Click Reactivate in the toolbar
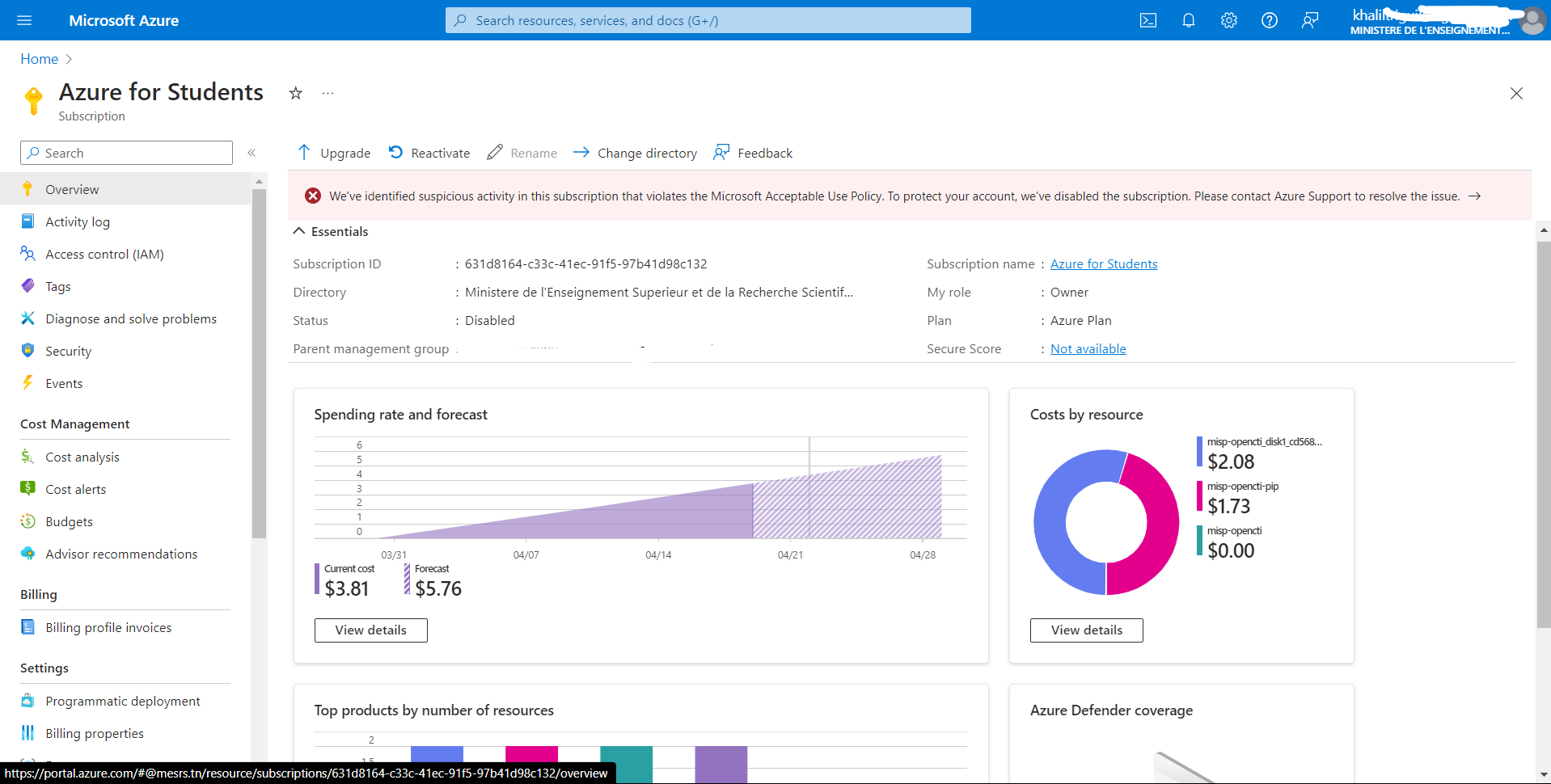Image resolution: width=1551 pixels, height=784 pixels. [x=429, y=153]
